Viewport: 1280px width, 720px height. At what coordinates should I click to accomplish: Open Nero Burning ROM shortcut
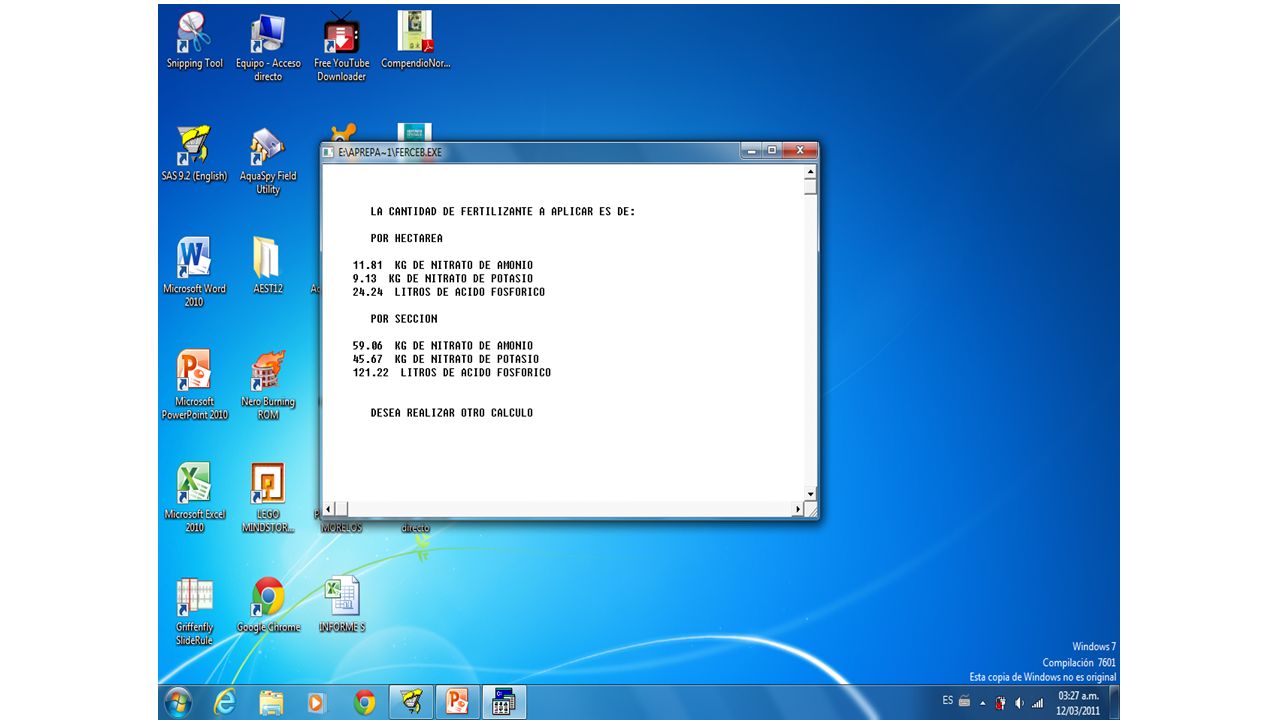point(268,385)
